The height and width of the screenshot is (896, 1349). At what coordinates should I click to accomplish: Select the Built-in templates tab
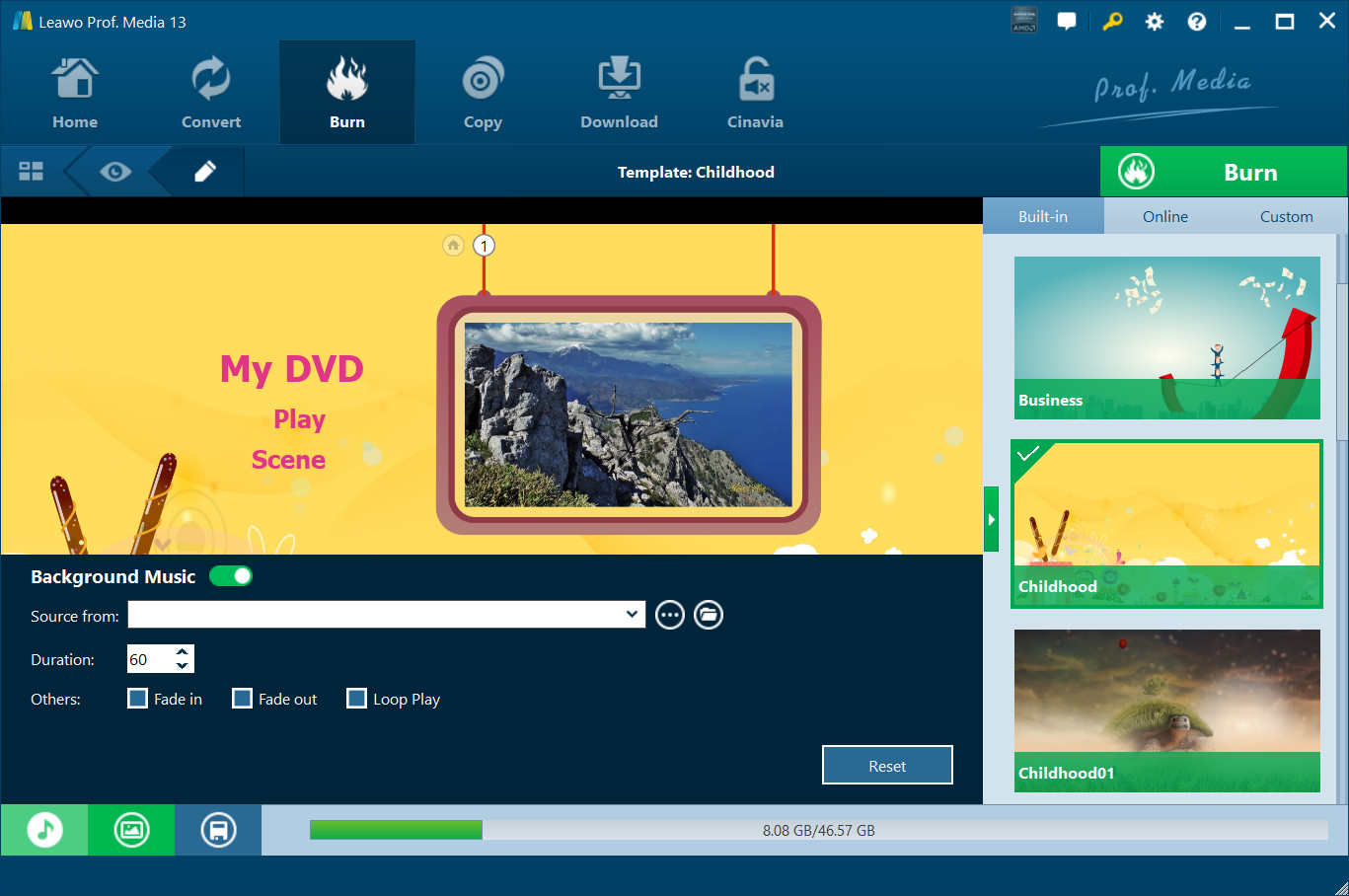coord(1043,216)
